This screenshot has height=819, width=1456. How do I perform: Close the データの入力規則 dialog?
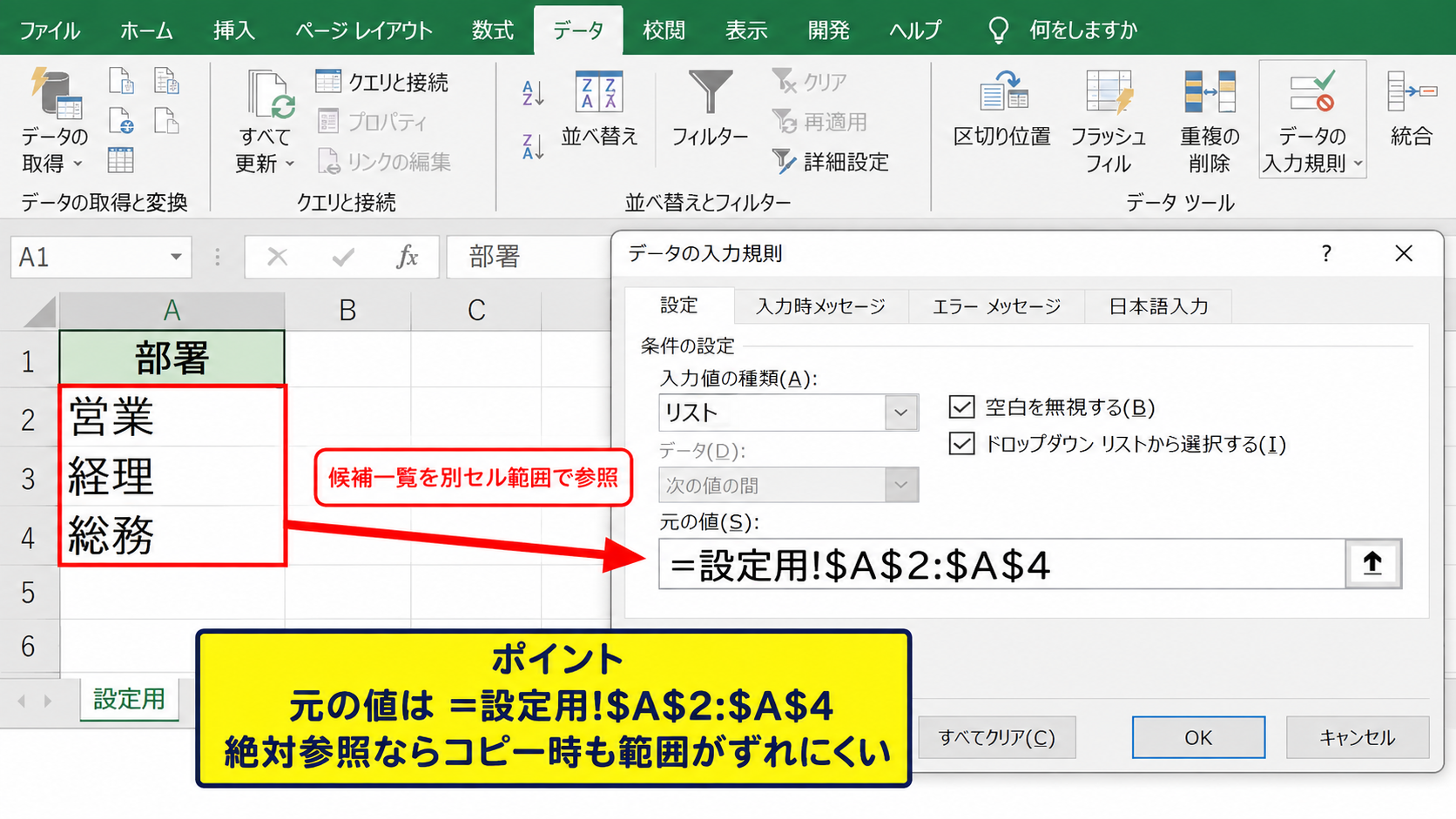click(x=1404, y=253)
